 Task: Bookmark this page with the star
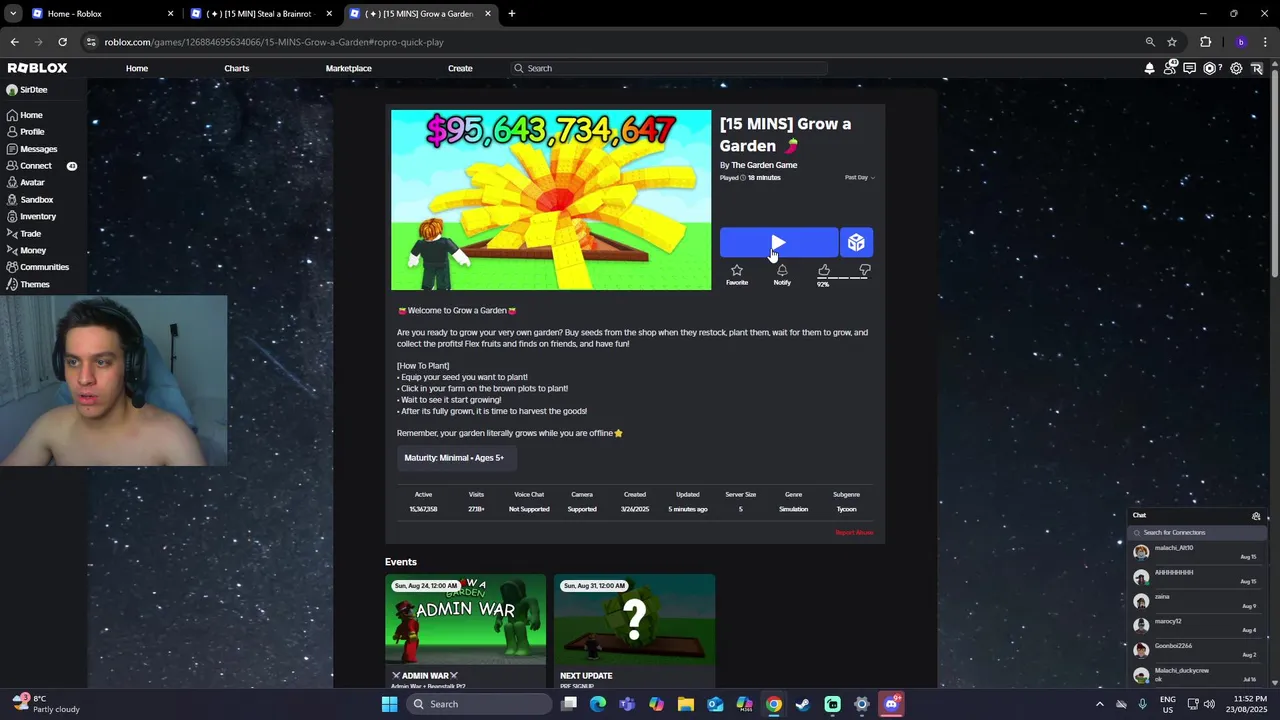[1172, 42]
